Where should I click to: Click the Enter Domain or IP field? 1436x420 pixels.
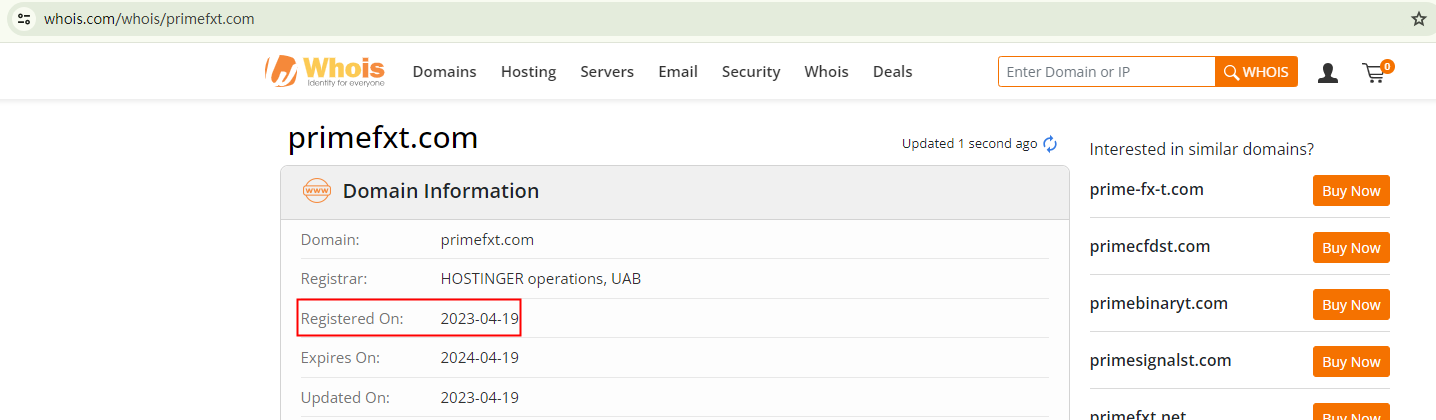click(x=1106, y=72)
